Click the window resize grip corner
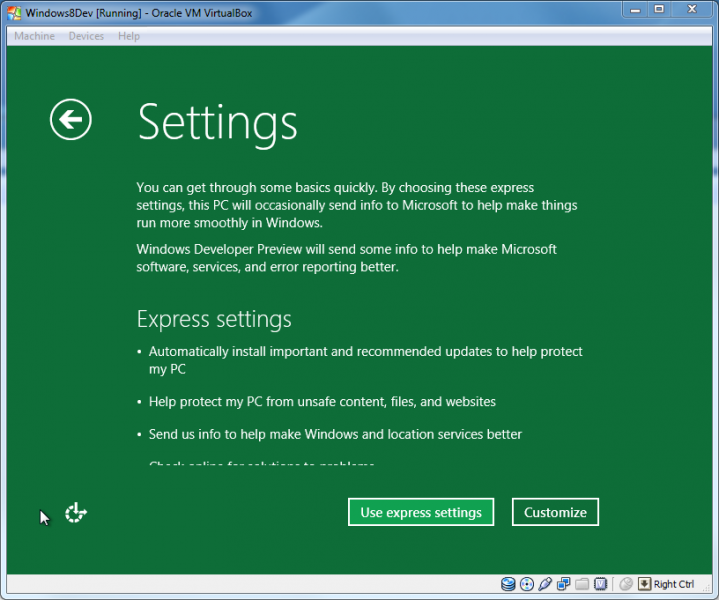 708,588
